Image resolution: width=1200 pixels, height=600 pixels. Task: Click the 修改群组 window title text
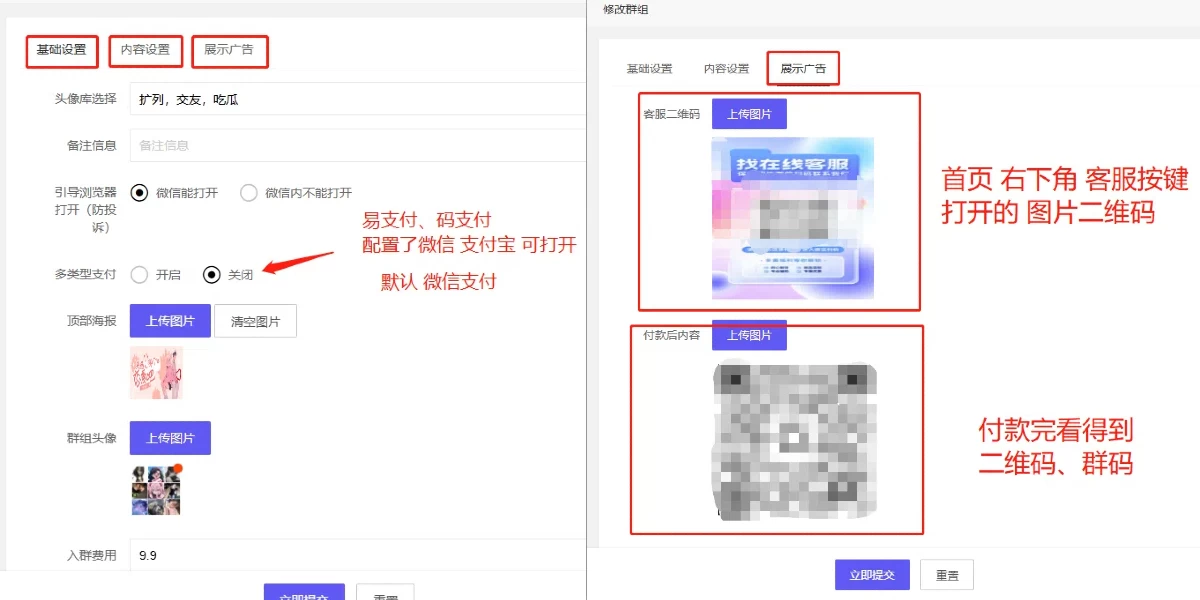(x=626, y=8)
